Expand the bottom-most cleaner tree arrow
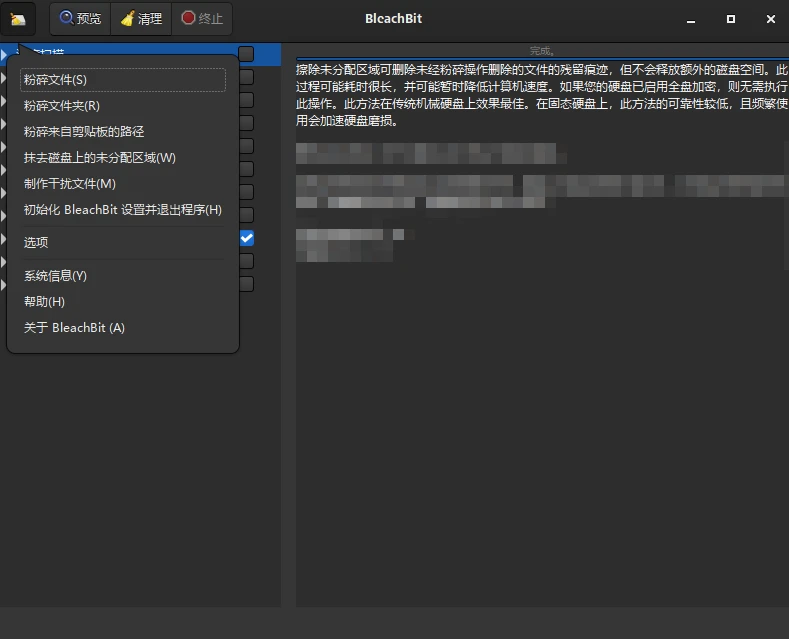 pos(4,285)
